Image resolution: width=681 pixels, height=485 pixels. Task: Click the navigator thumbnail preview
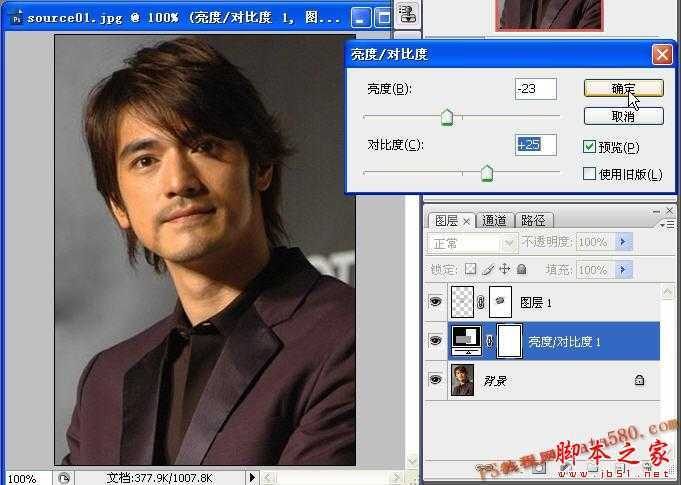click(549, 14)
